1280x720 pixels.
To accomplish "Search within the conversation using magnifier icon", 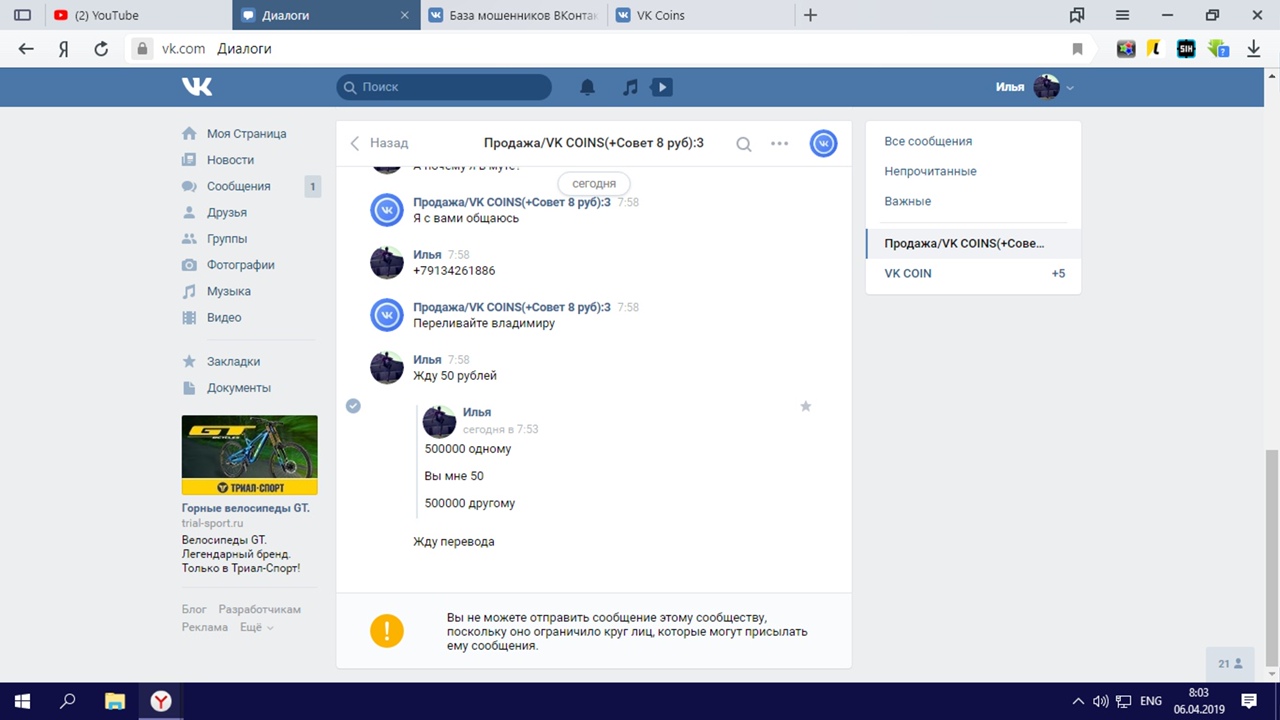I will 744,144.
